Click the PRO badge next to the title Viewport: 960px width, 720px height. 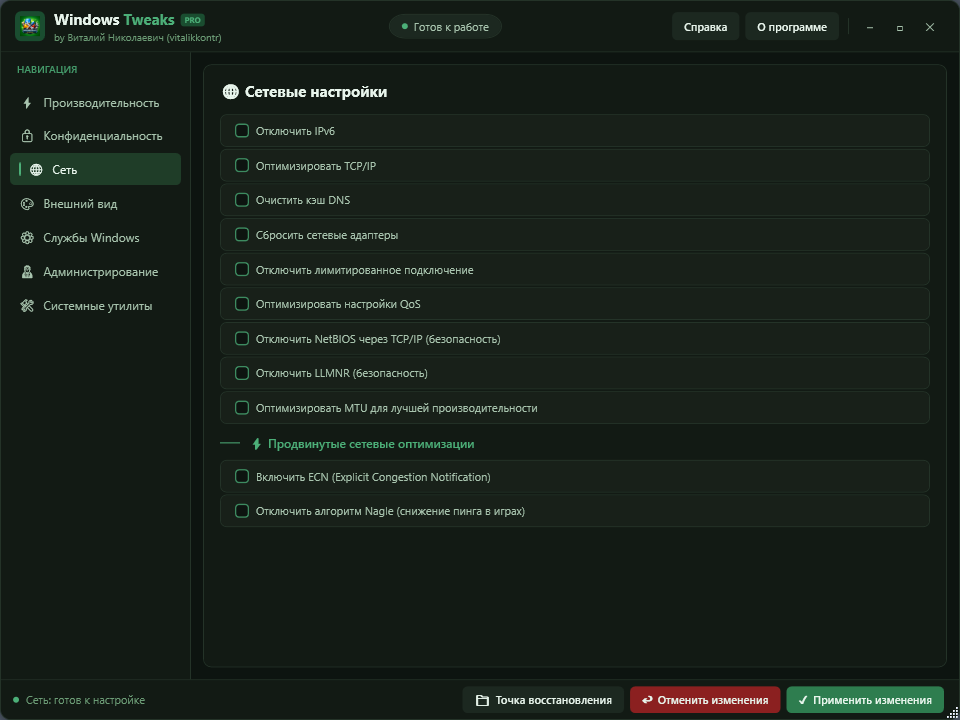193,20
